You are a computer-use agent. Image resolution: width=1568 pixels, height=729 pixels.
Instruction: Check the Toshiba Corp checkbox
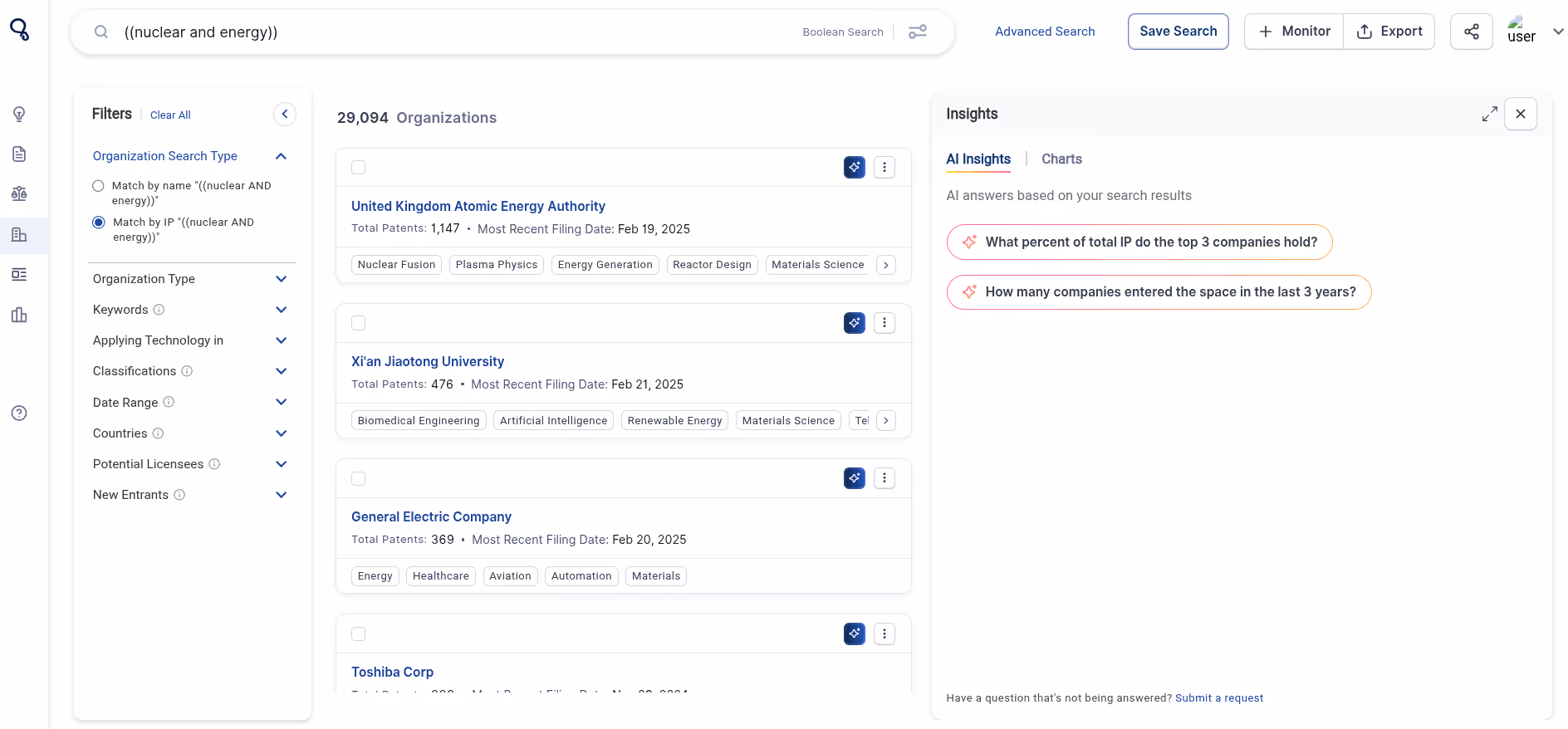point(358,634)
